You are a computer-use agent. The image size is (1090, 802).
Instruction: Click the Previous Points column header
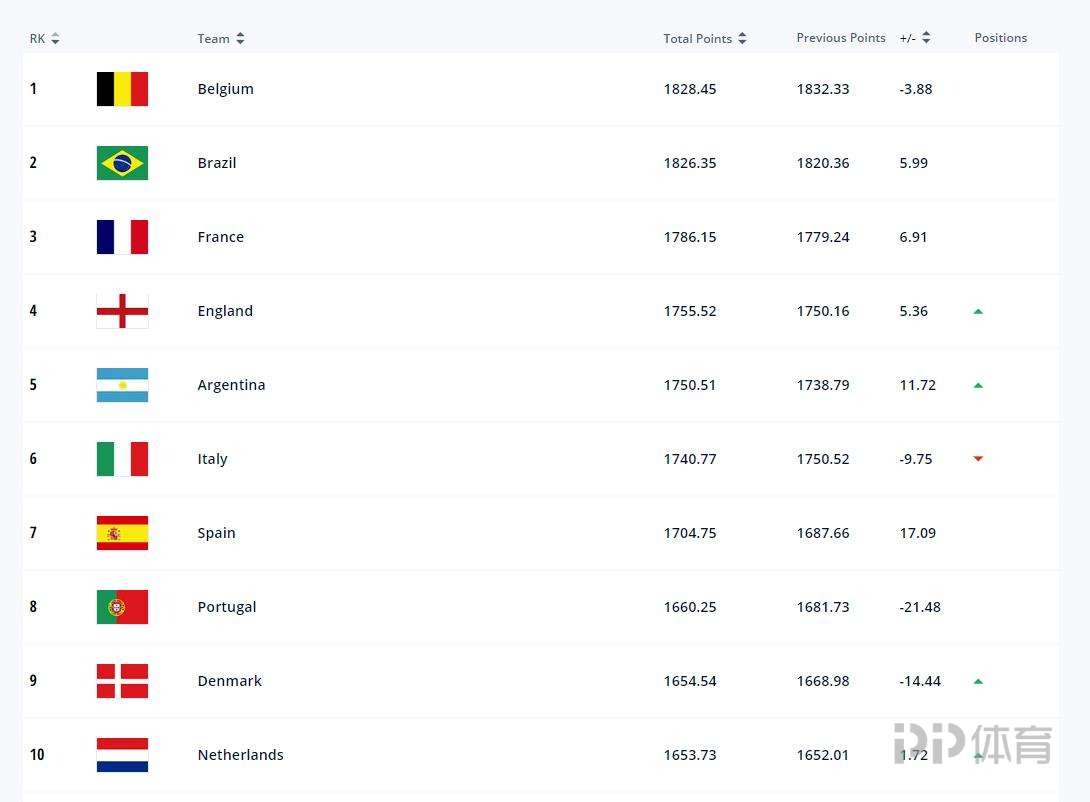coord(840,38)
